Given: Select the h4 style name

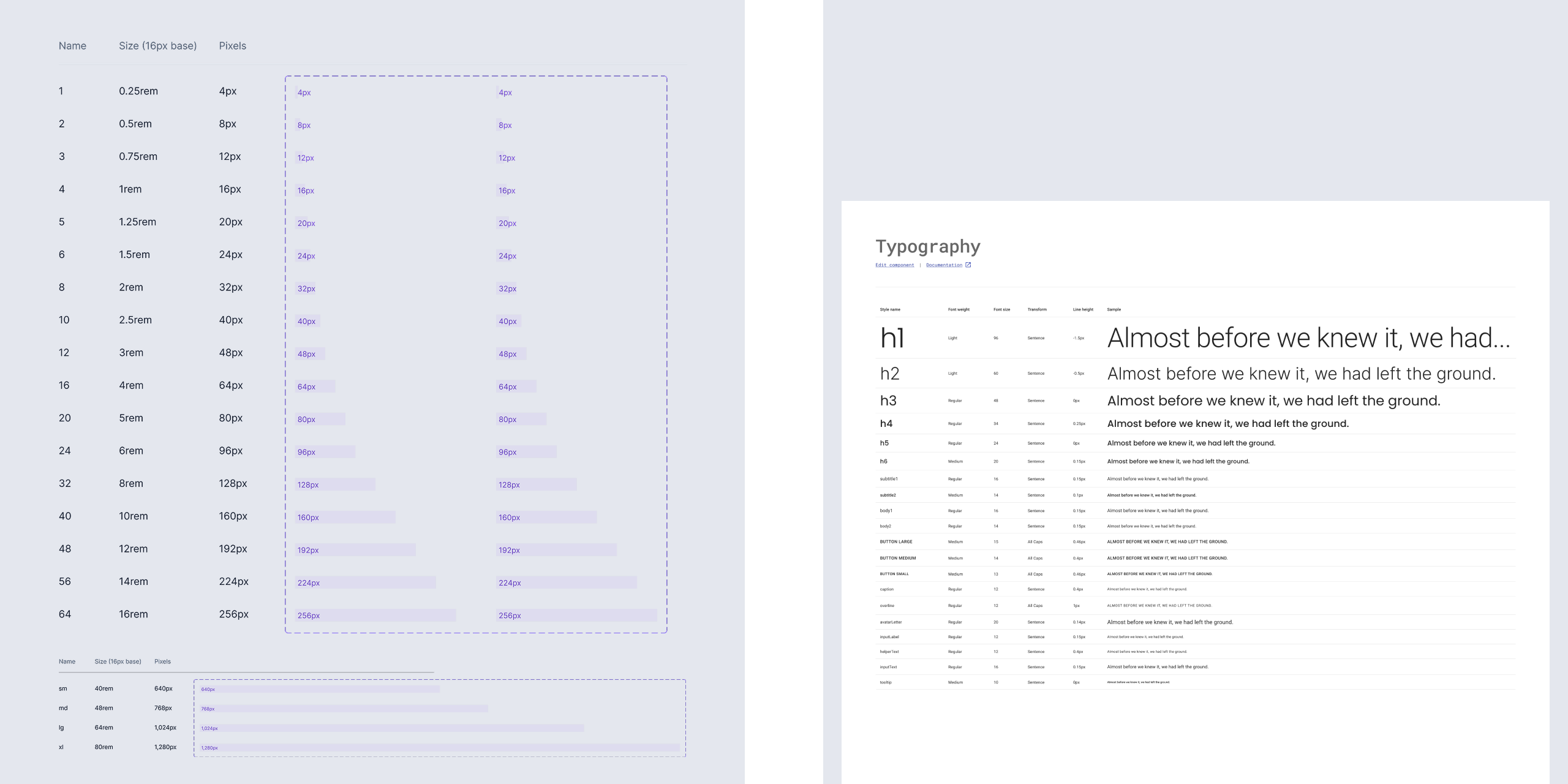Looking at the screenshot, I should [886, 424].
